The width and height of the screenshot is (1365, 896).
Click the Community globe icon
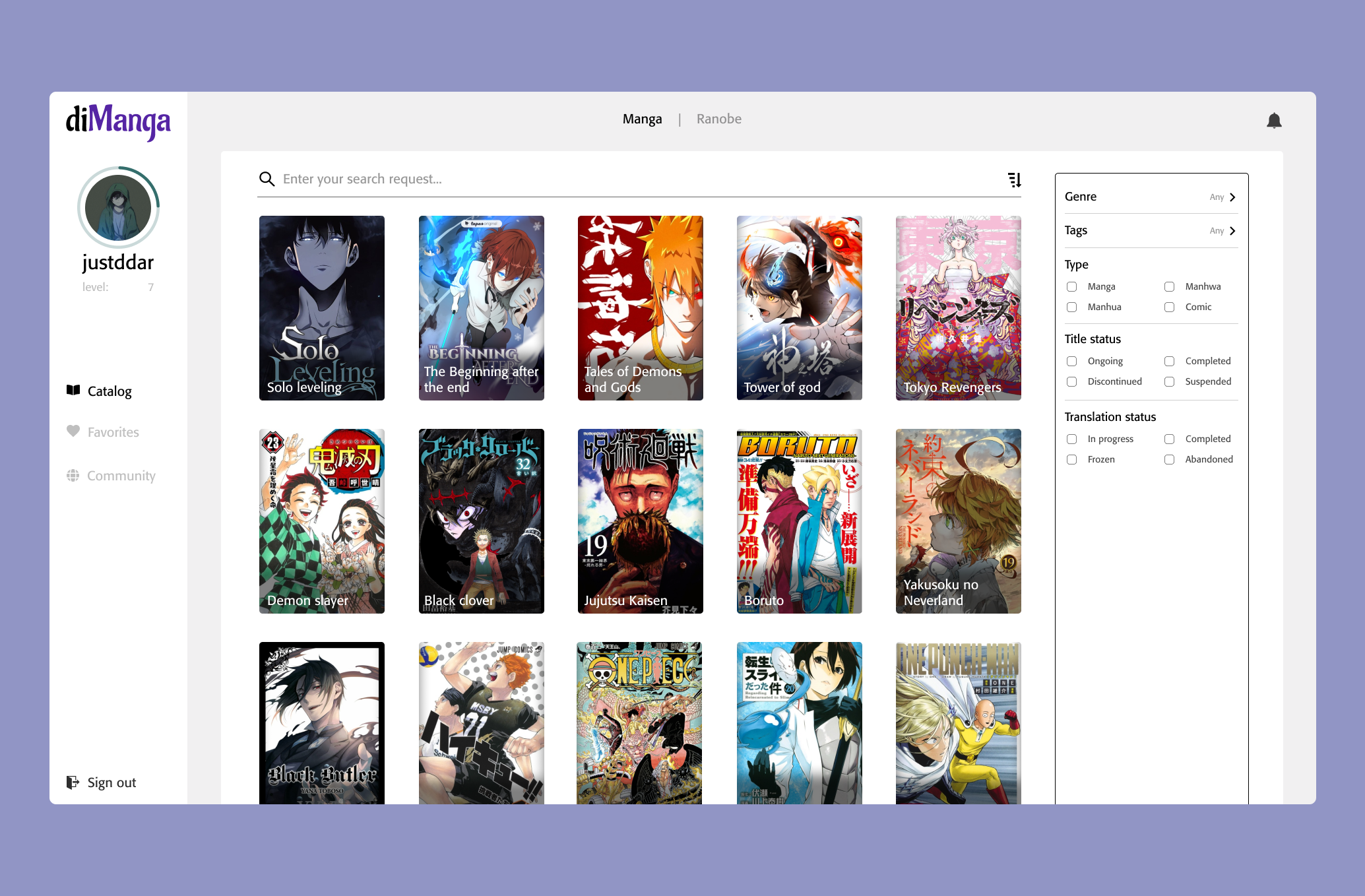click(73, 476)
